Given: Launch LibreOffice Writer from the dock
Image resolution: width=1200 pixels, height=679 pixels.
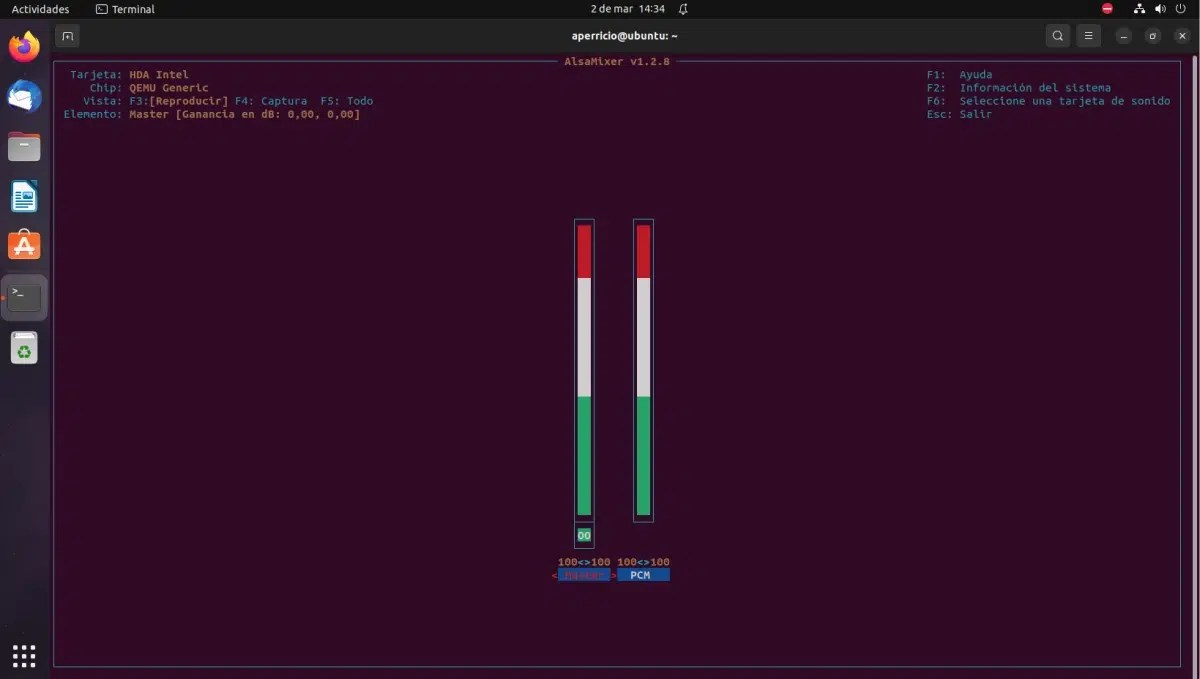Looking at the screenshot, I should (x=23, y=196).
